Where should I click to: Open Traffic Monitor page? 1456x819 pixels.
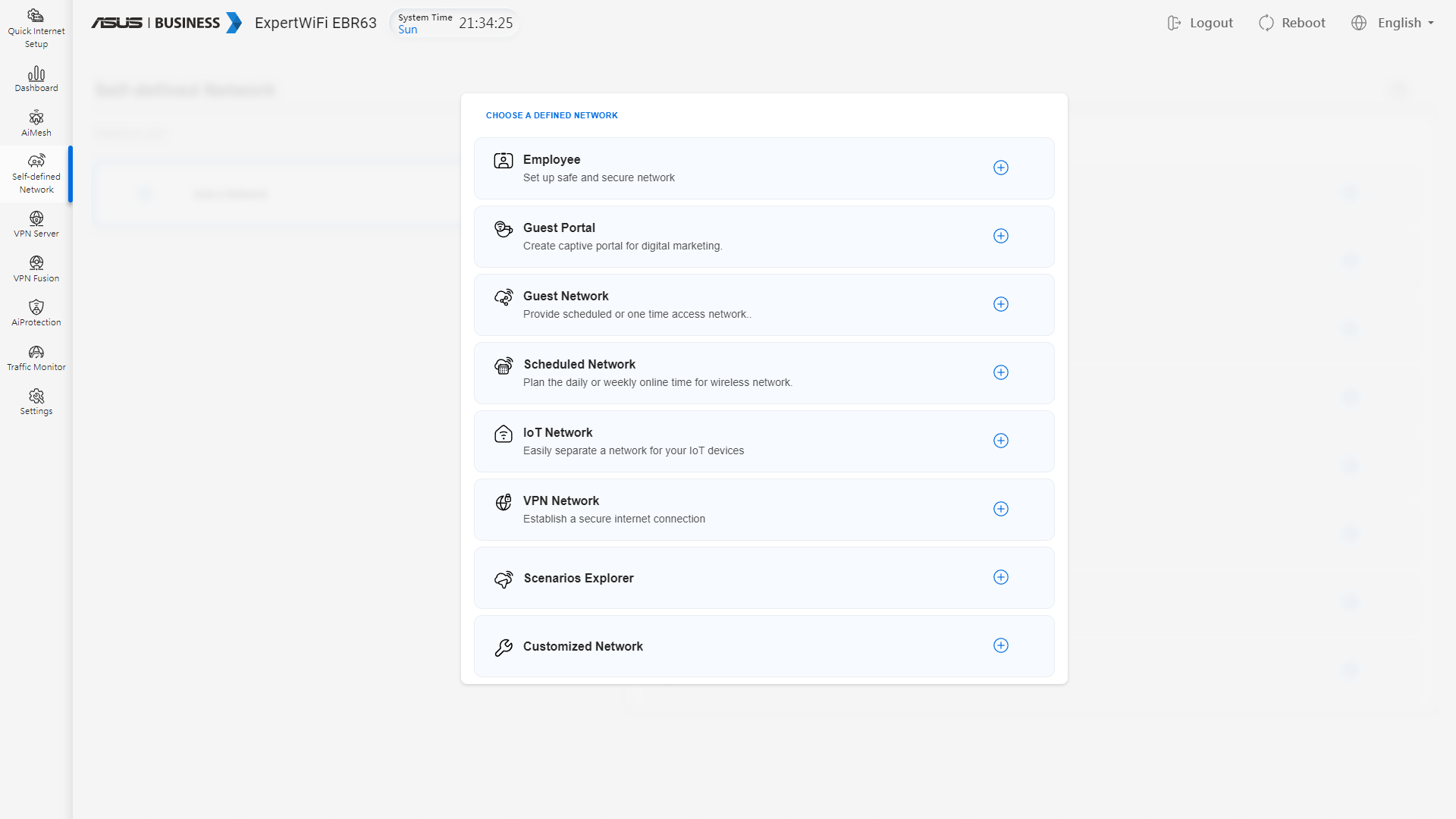(36, 358)
